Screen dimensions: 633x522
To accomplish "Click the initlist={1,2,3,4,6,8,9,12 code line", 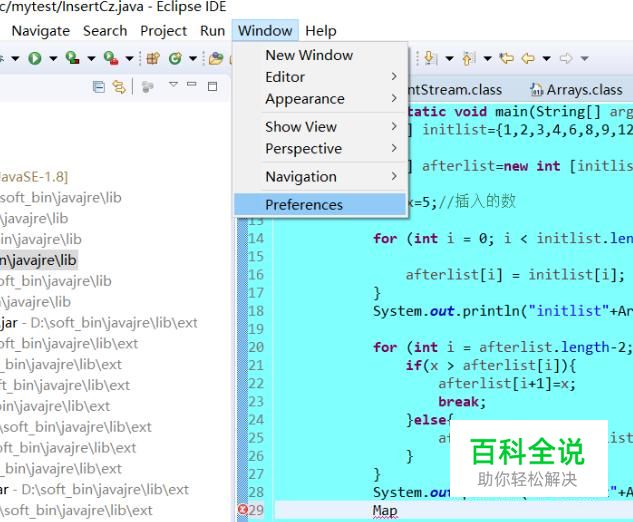I will click(520, 130).
